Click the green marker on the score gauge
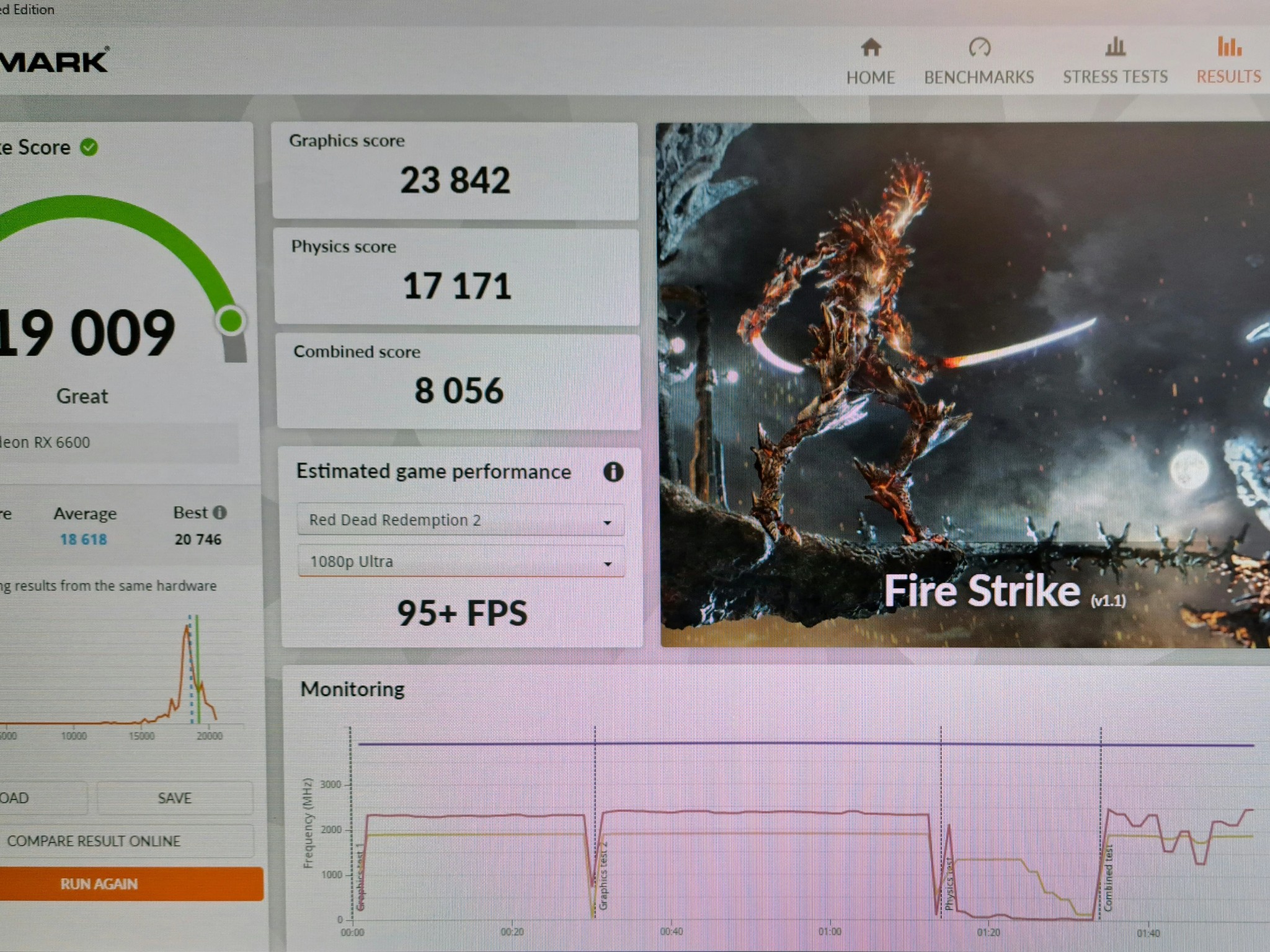This screenshot has height=952, width=1270. (231, 320)
